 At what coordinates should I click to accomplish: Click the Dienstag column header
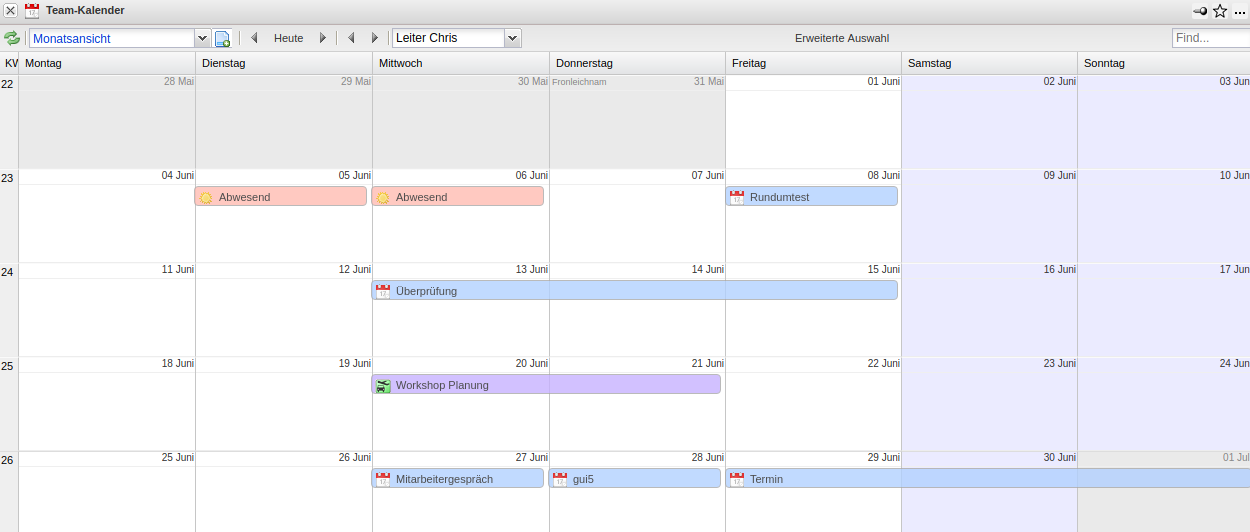[284, 63]
